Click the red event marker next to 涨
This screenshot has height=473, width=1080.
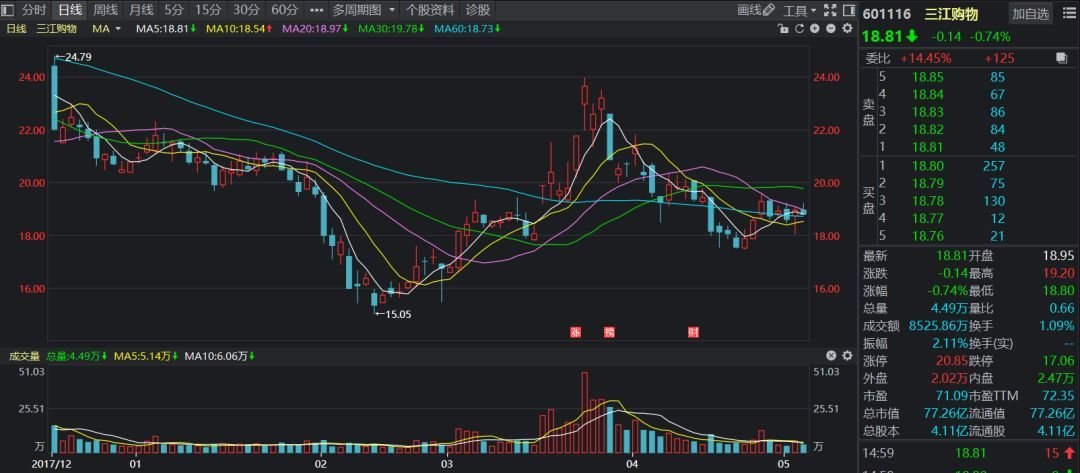610,332
